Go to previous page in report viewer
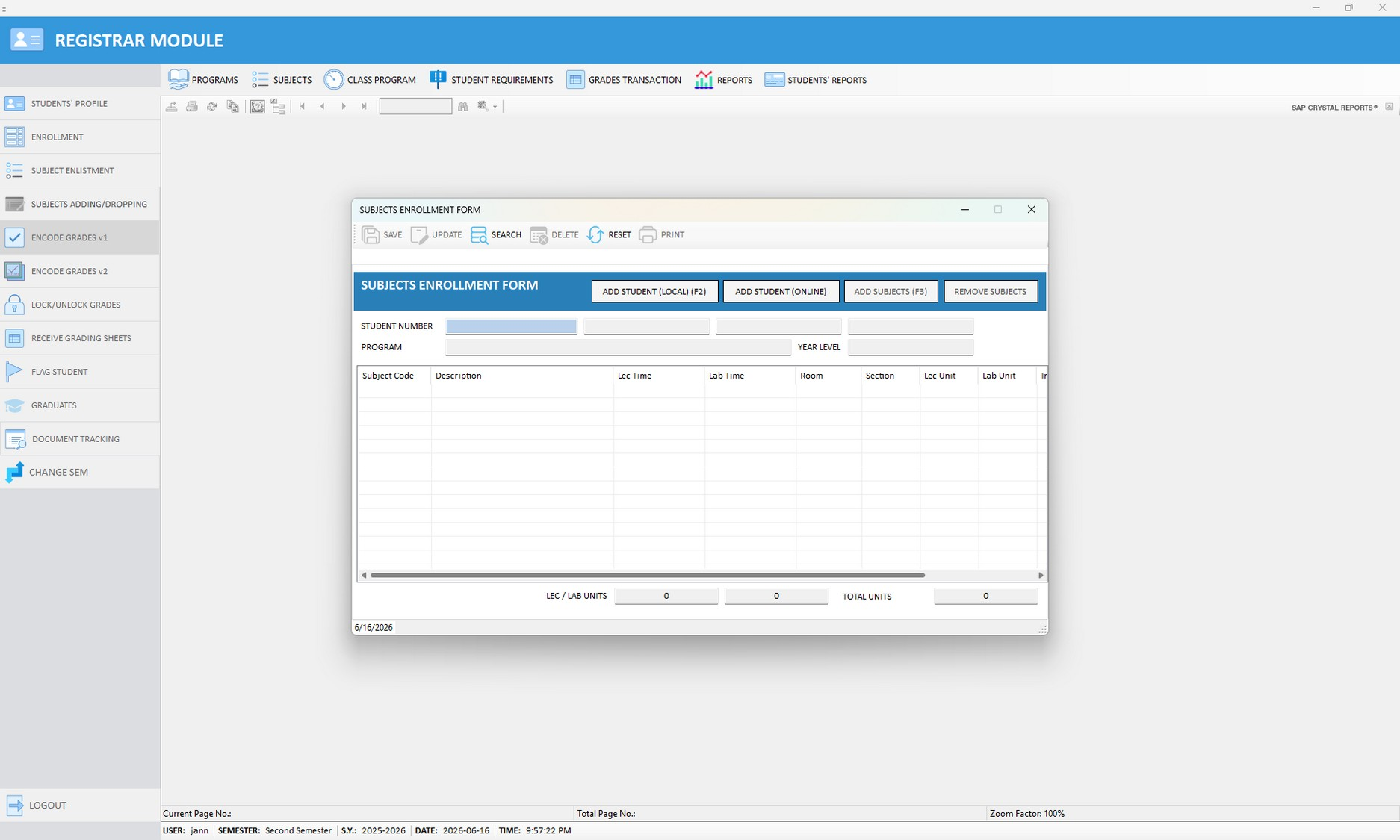Viewport: 1400px width, 840px height. (323, 106)
